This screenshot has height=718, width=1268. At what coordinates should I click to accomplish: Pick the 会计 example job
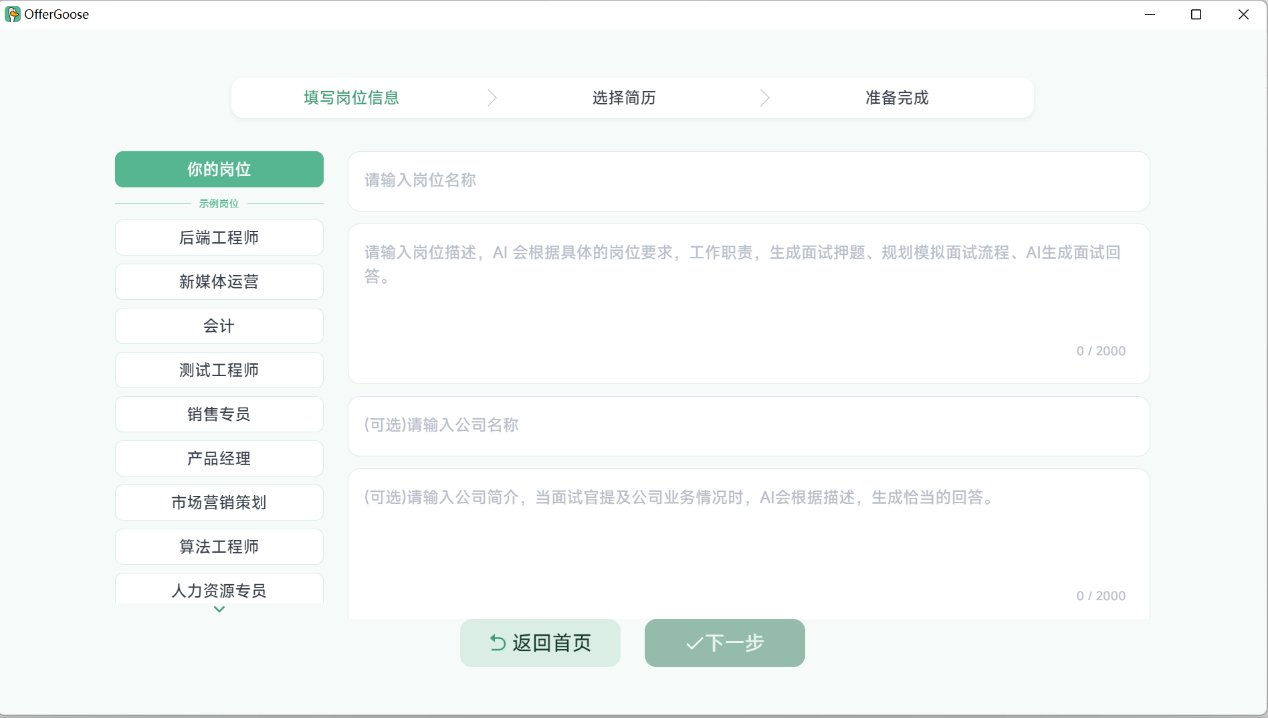click(219, 326)
